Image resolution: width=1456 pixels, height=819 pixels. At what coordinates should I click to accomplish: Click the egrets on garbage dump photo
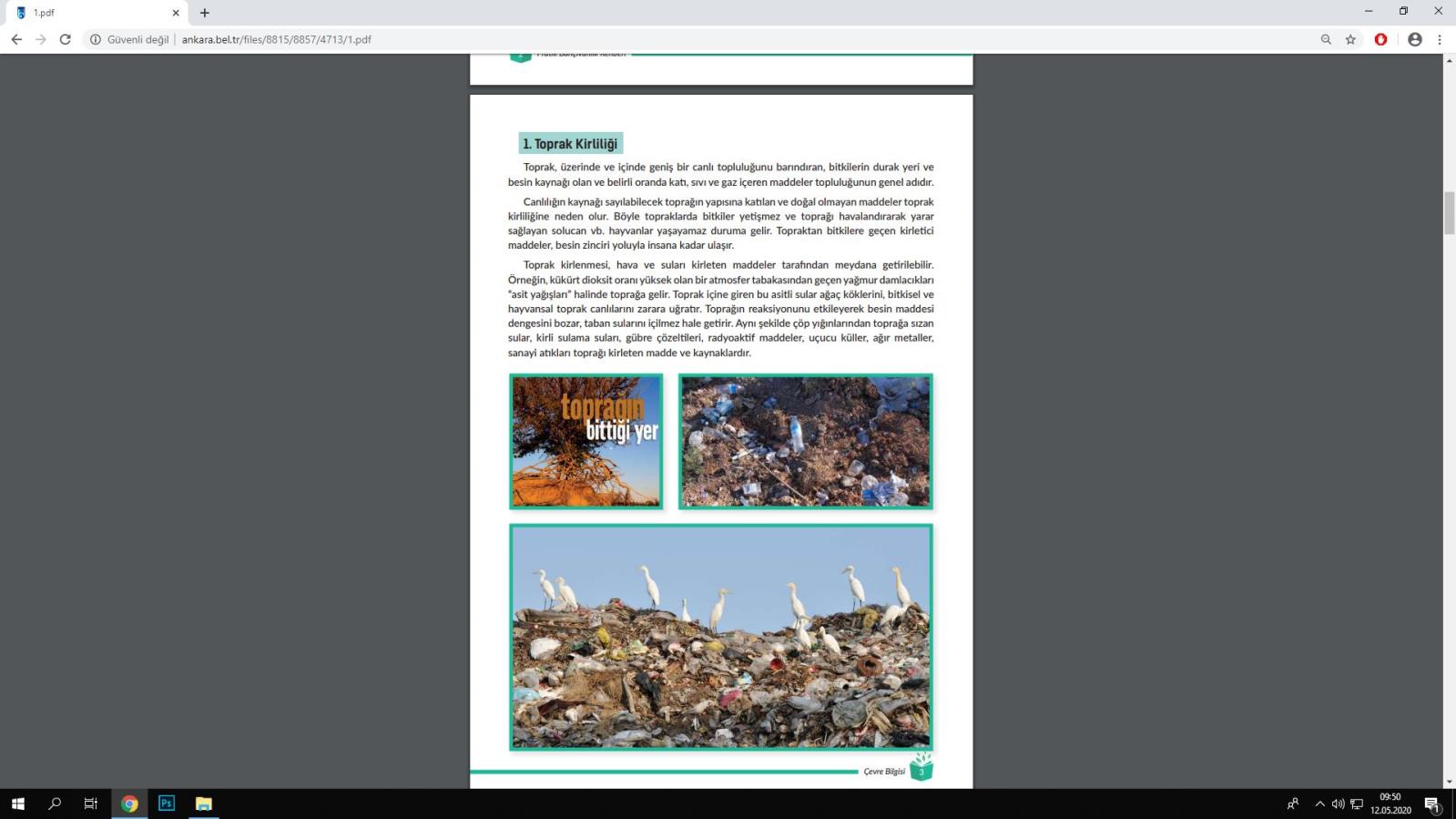(x=721, y=637)
